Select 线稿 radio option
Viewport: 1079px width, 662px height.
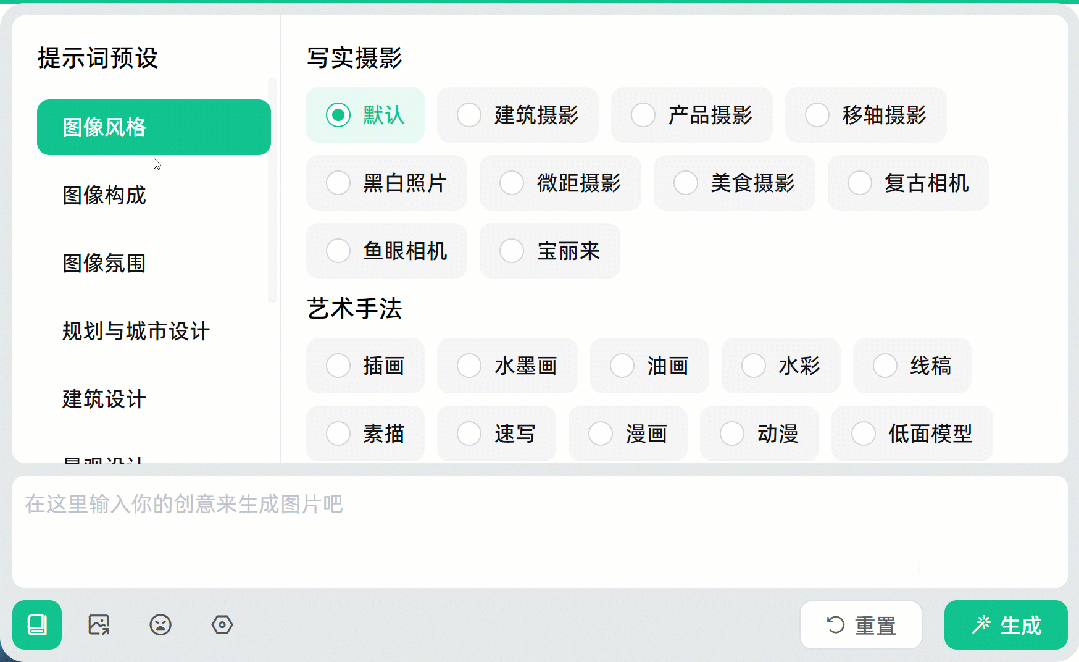912,365
